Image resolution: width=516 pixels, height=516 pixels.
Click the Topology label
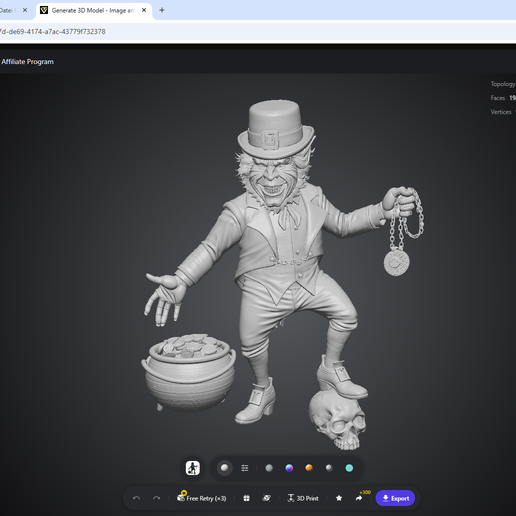pos(503,84)
